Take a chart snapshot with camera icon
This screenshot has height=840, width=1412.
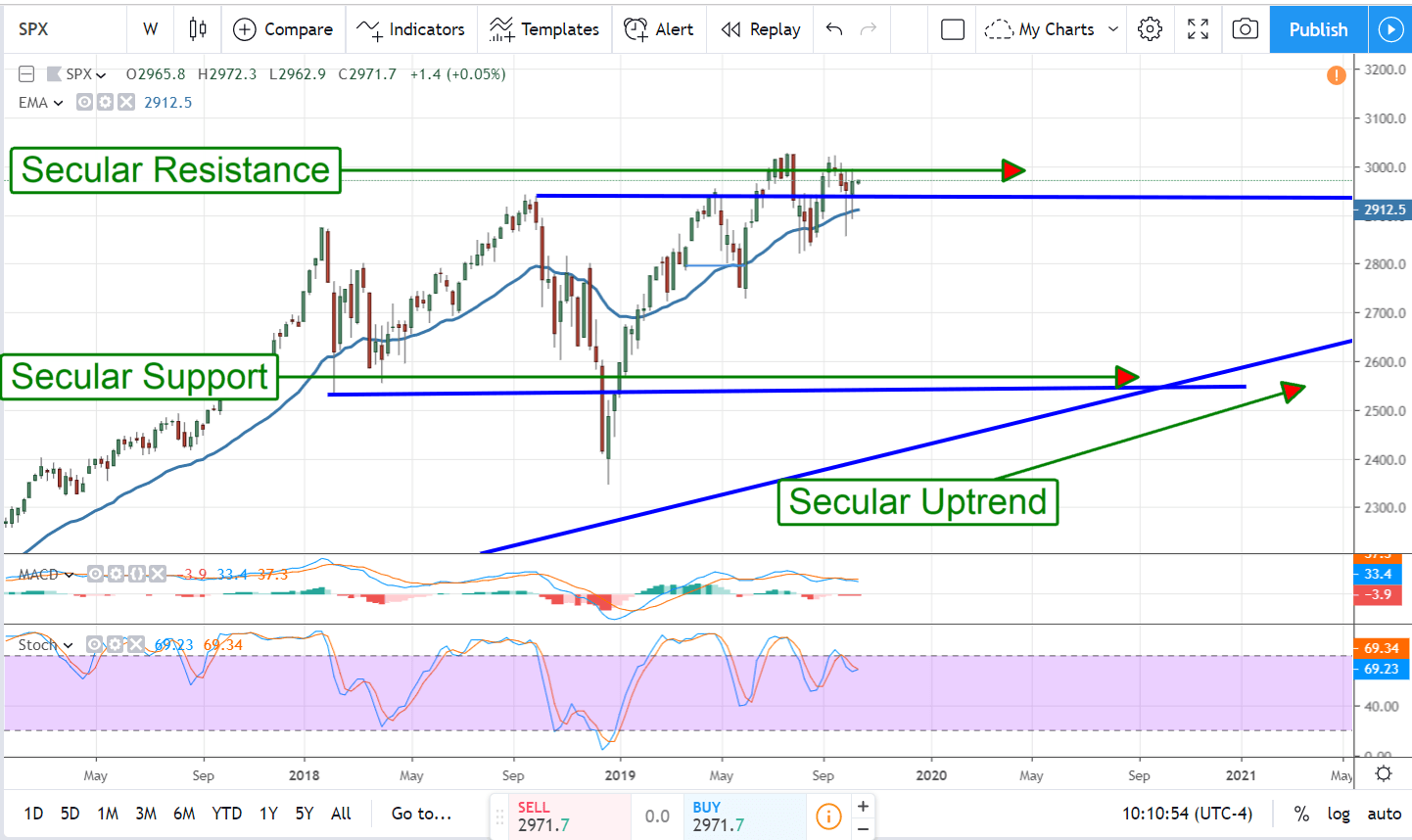pos(1245,29)
